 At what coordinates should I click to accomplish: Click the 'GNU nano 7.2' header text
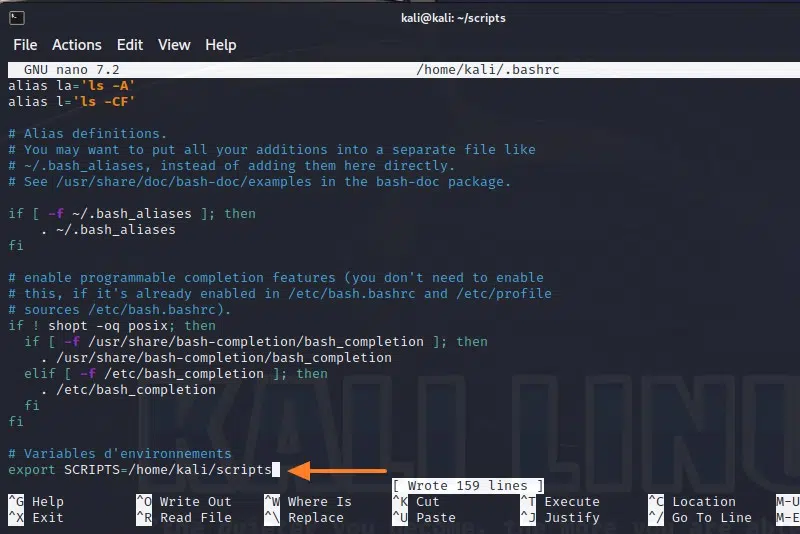click(x=71, y=70)
